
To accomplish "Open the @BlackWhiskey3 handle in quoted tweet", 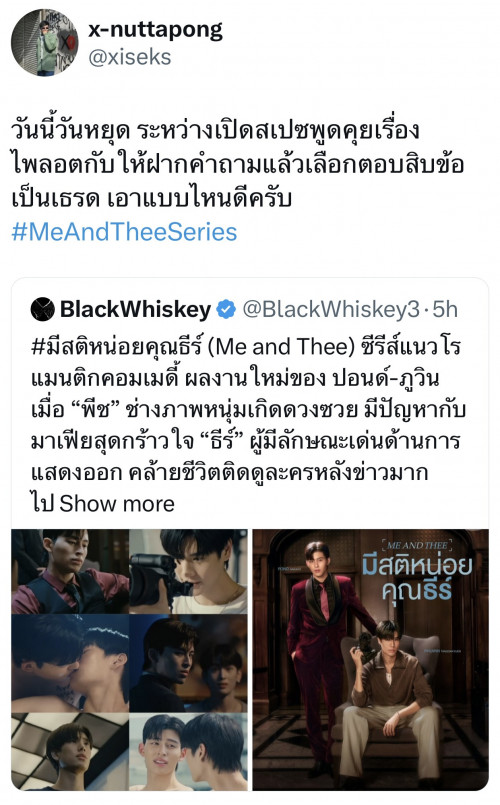I will pos(331,310).
